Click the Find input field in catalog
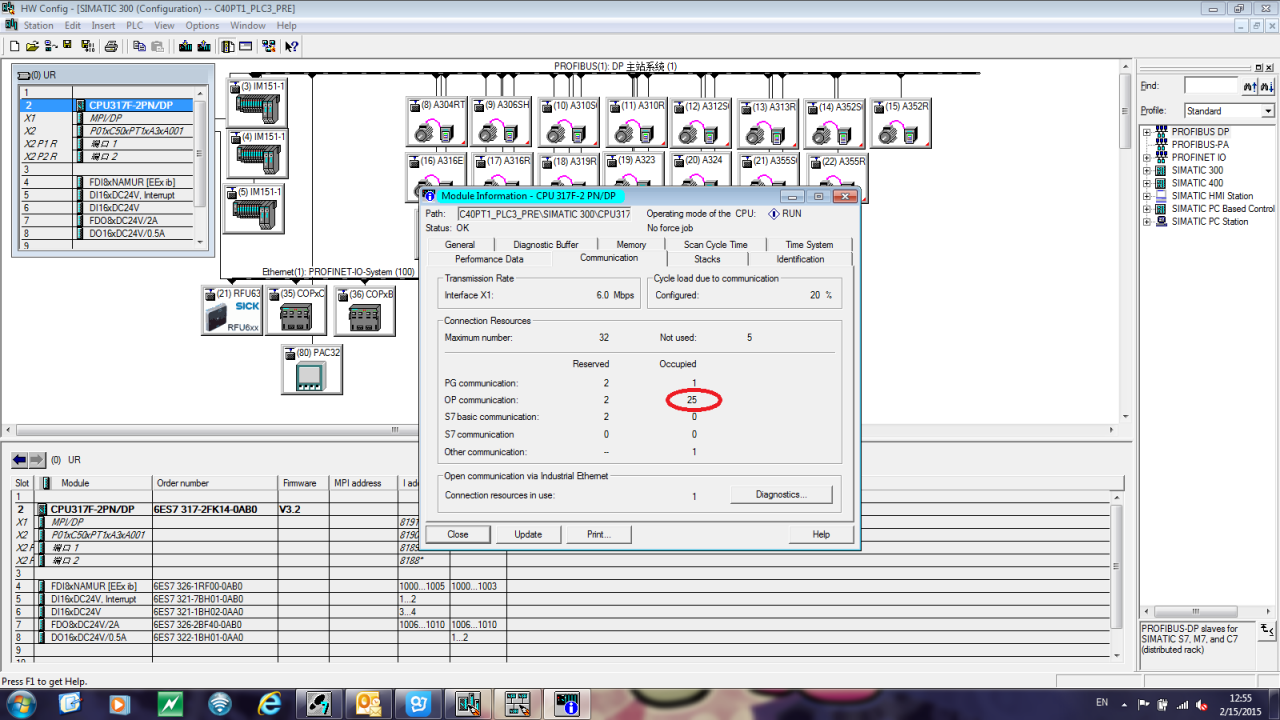This screenshot has height=720, width=1280. tap(1211, 87)
